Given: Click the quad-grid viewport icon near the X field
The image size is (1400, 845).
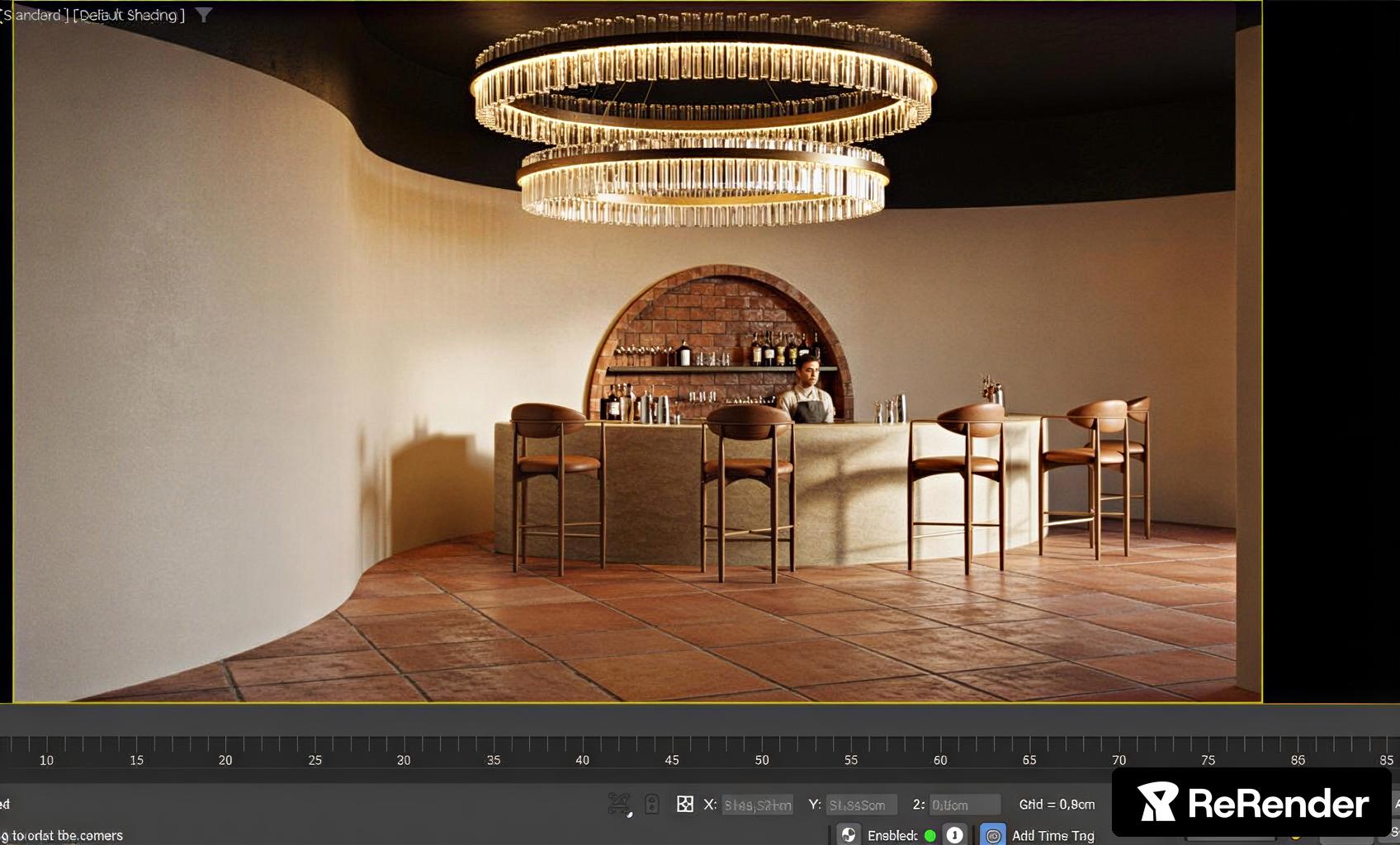Looking at the screenshot, I should (685, 804).
